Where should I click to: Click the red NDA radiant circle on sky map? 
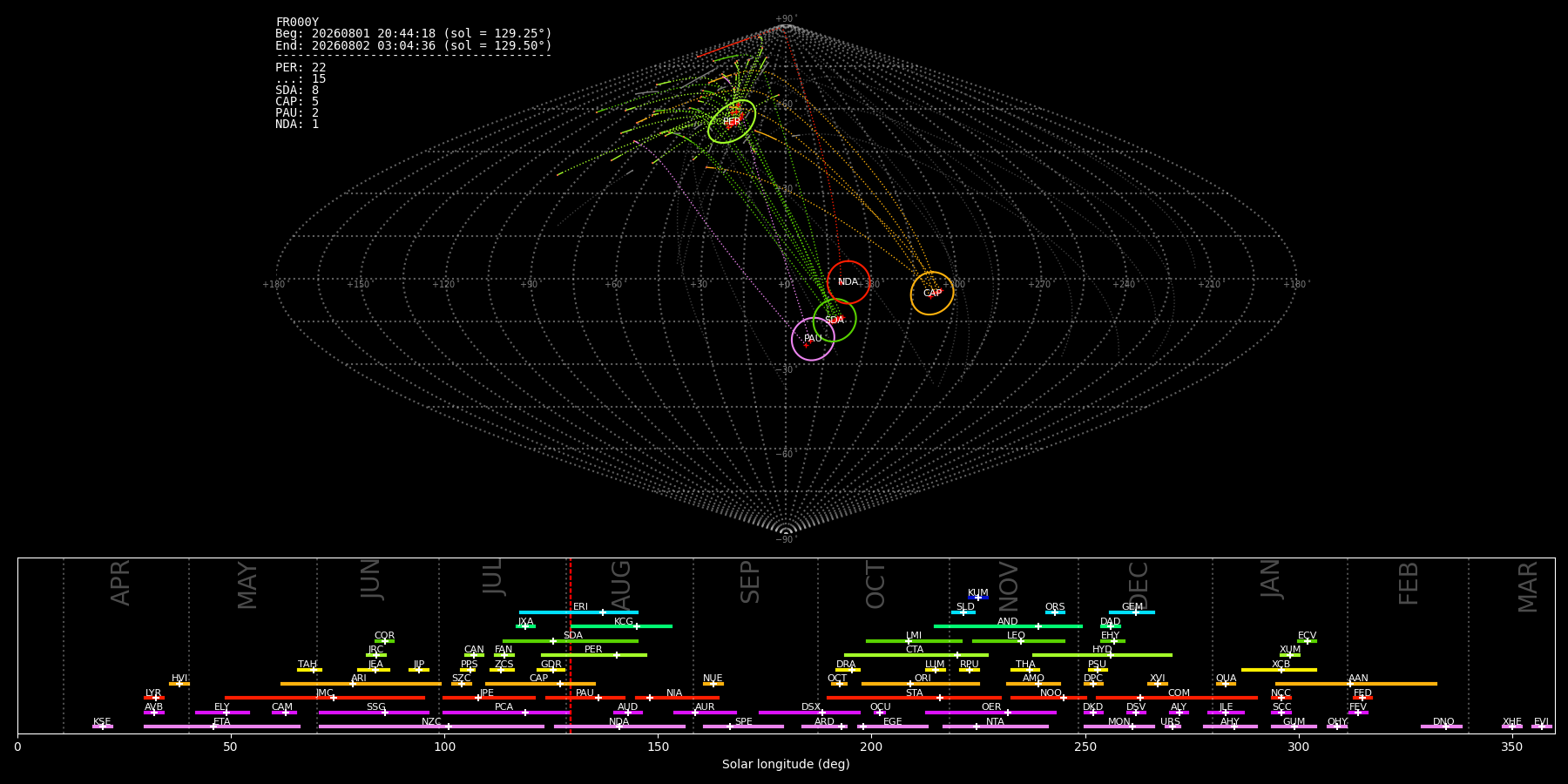(x=848, y=282)
